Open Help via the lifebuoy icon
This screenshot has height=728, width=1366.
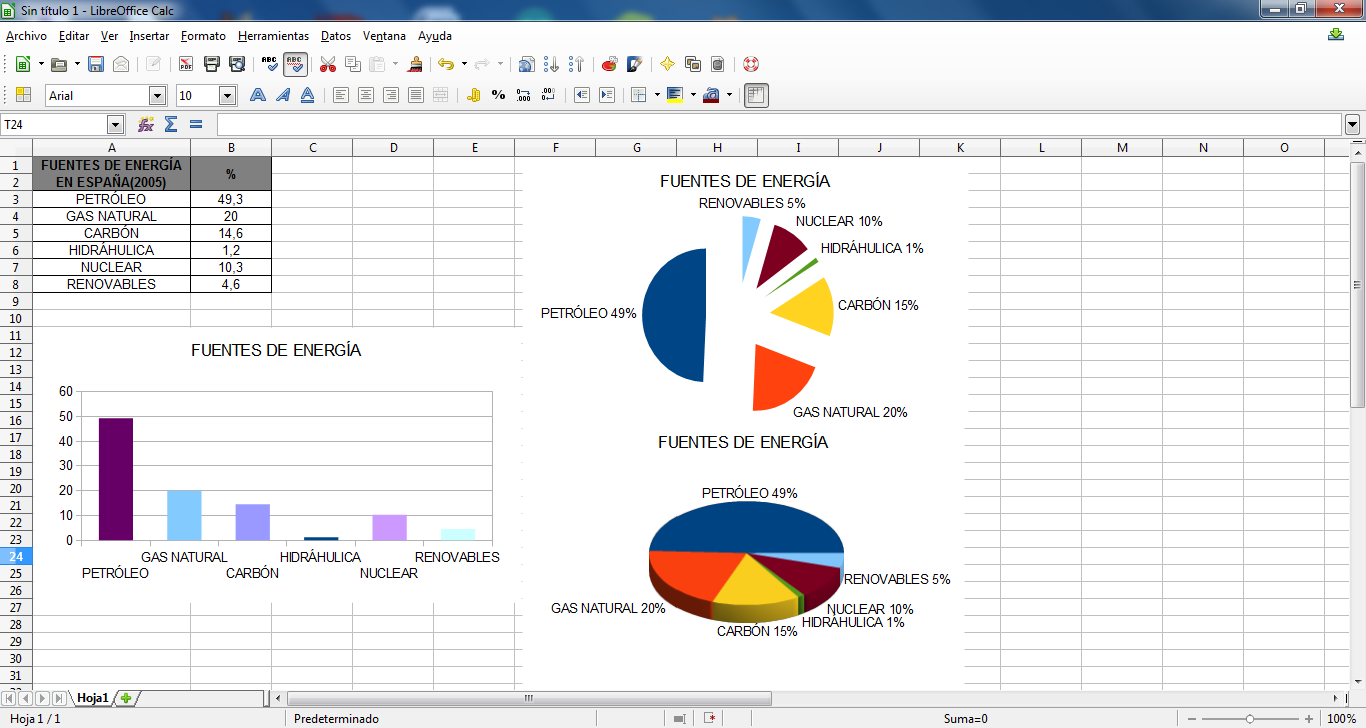750,64
